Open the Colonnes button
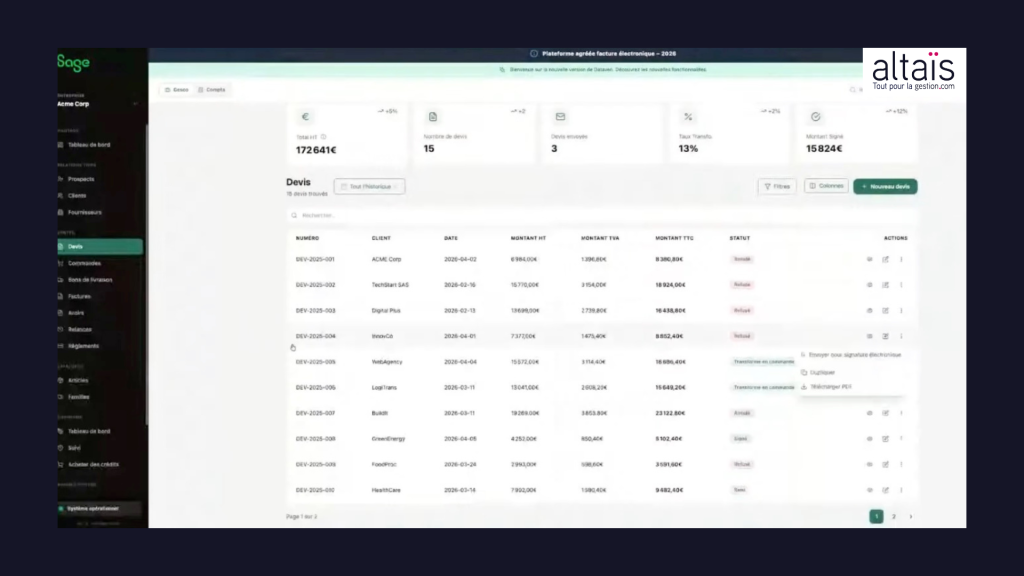The height and width of the screenshot is (576, 1024). [x=826, y=186]
